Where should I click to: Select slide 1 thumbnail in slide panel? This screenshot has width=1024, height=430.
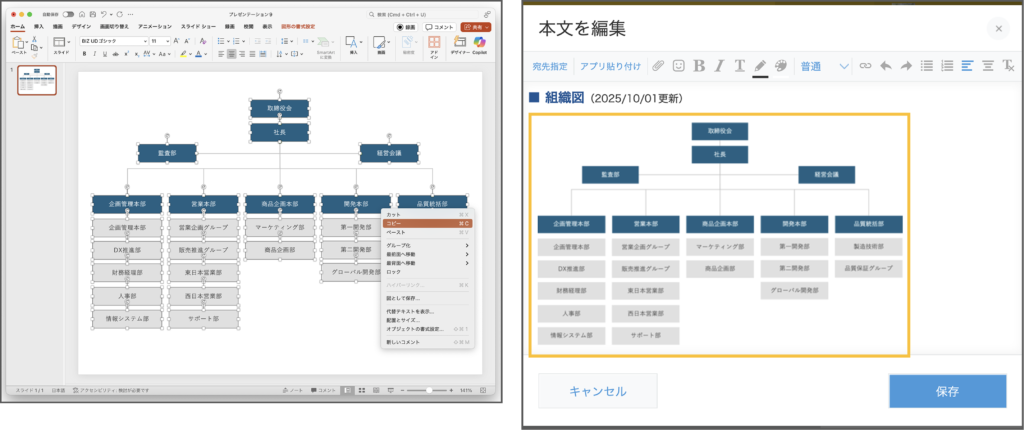click(x=37, y=81)
